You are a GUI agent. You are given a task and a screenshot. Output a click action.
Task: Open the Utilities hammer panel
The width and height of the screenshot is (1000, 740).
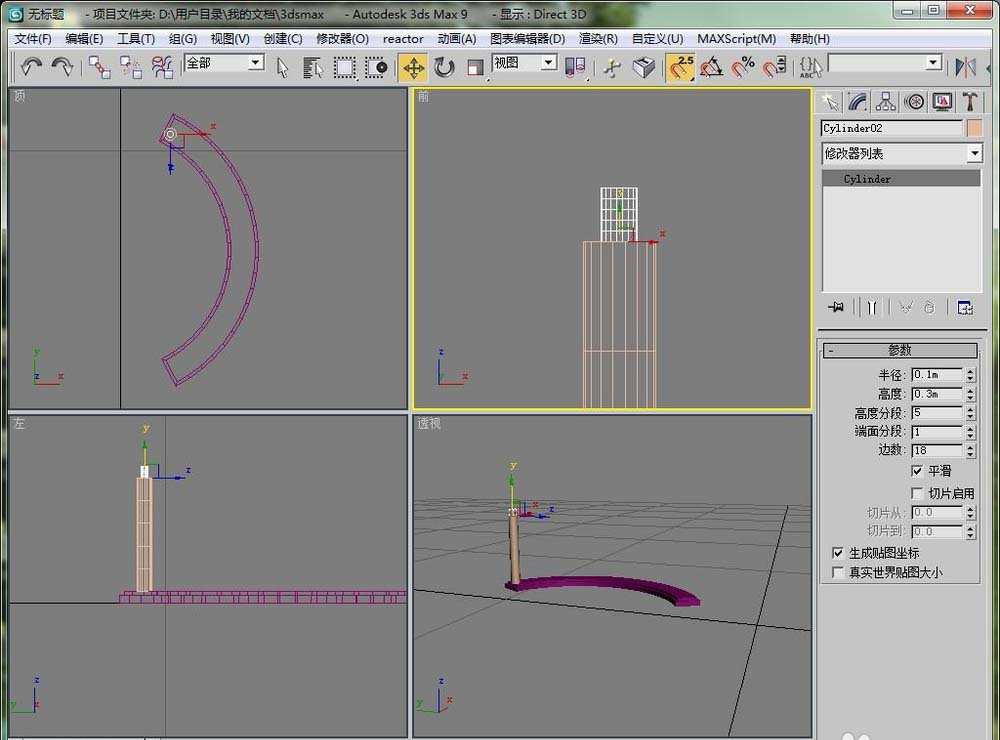pyautogui.click(x=970, y=101)
